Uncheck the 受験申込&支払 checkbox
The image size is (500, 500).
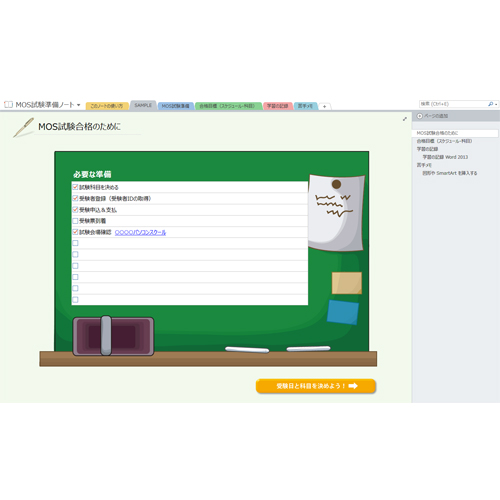click(75, 209)
